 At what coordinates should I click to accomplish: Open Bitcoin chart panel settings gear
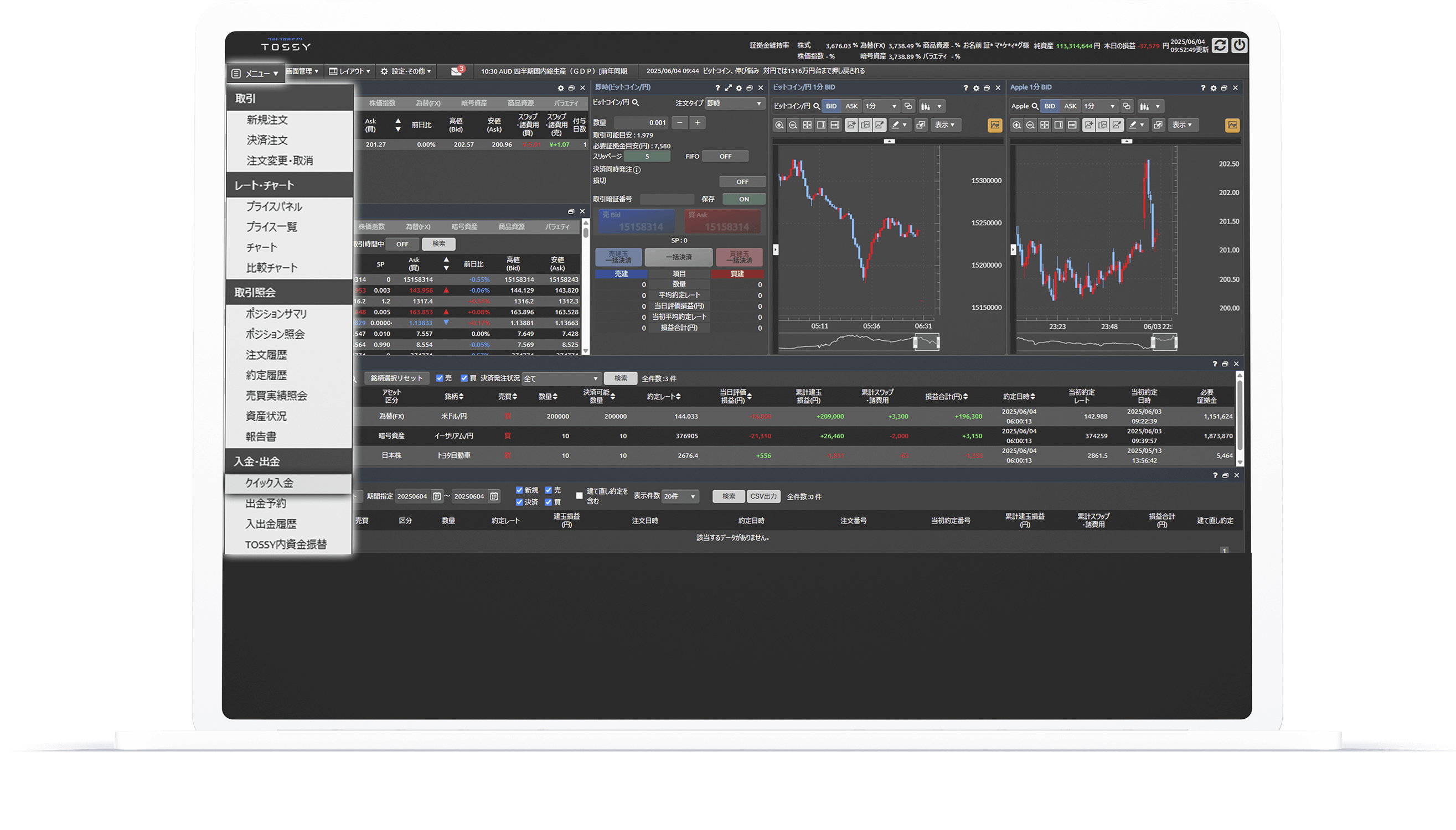click(976, 88)
